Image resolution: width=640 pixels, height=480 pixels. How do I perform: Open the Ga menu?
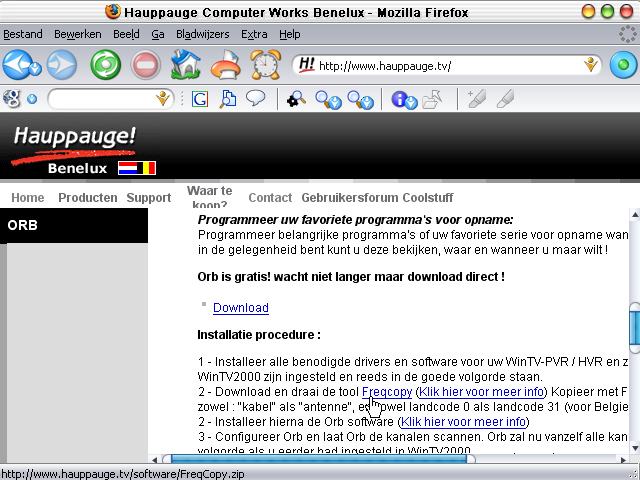point(158,34)
